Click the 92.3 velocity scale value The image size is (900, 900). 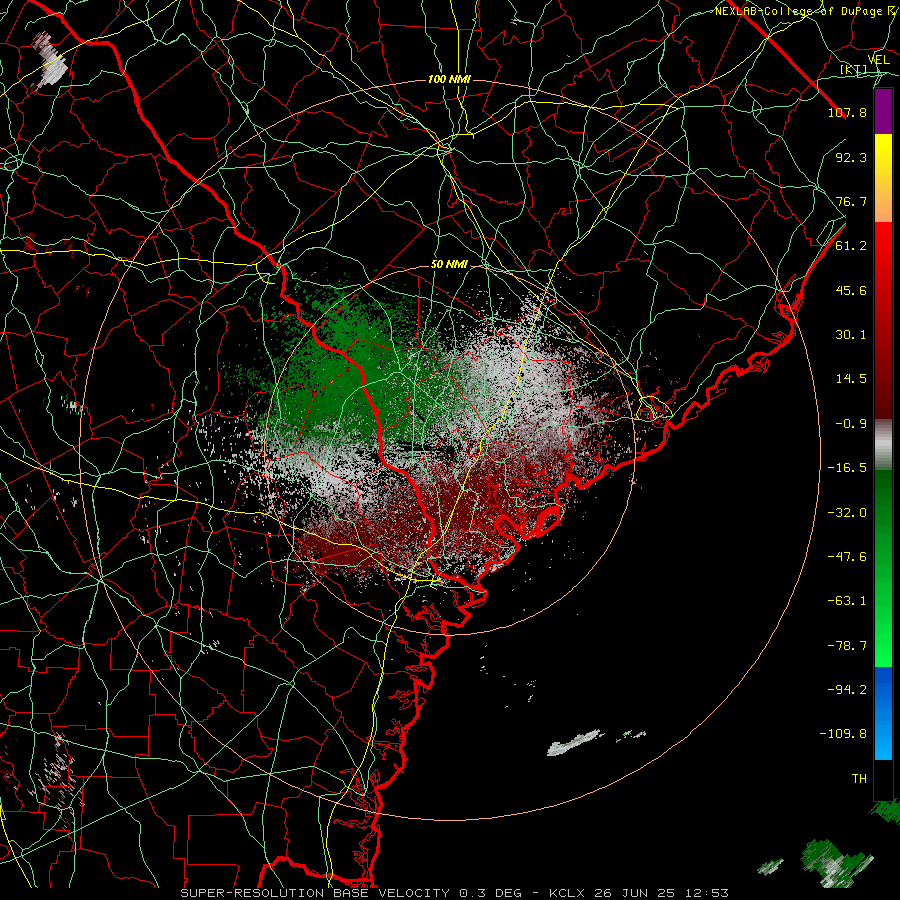coord(851,157)
